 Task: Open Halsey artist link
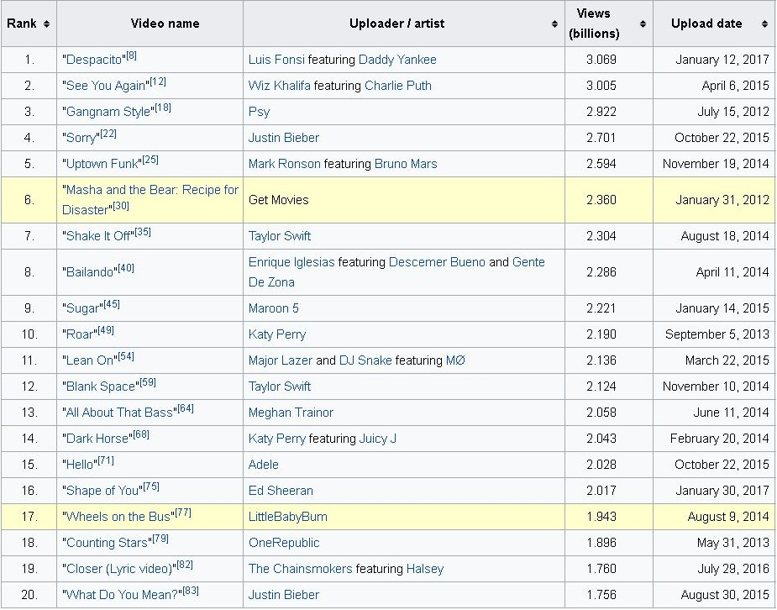[x=425, y=569]
